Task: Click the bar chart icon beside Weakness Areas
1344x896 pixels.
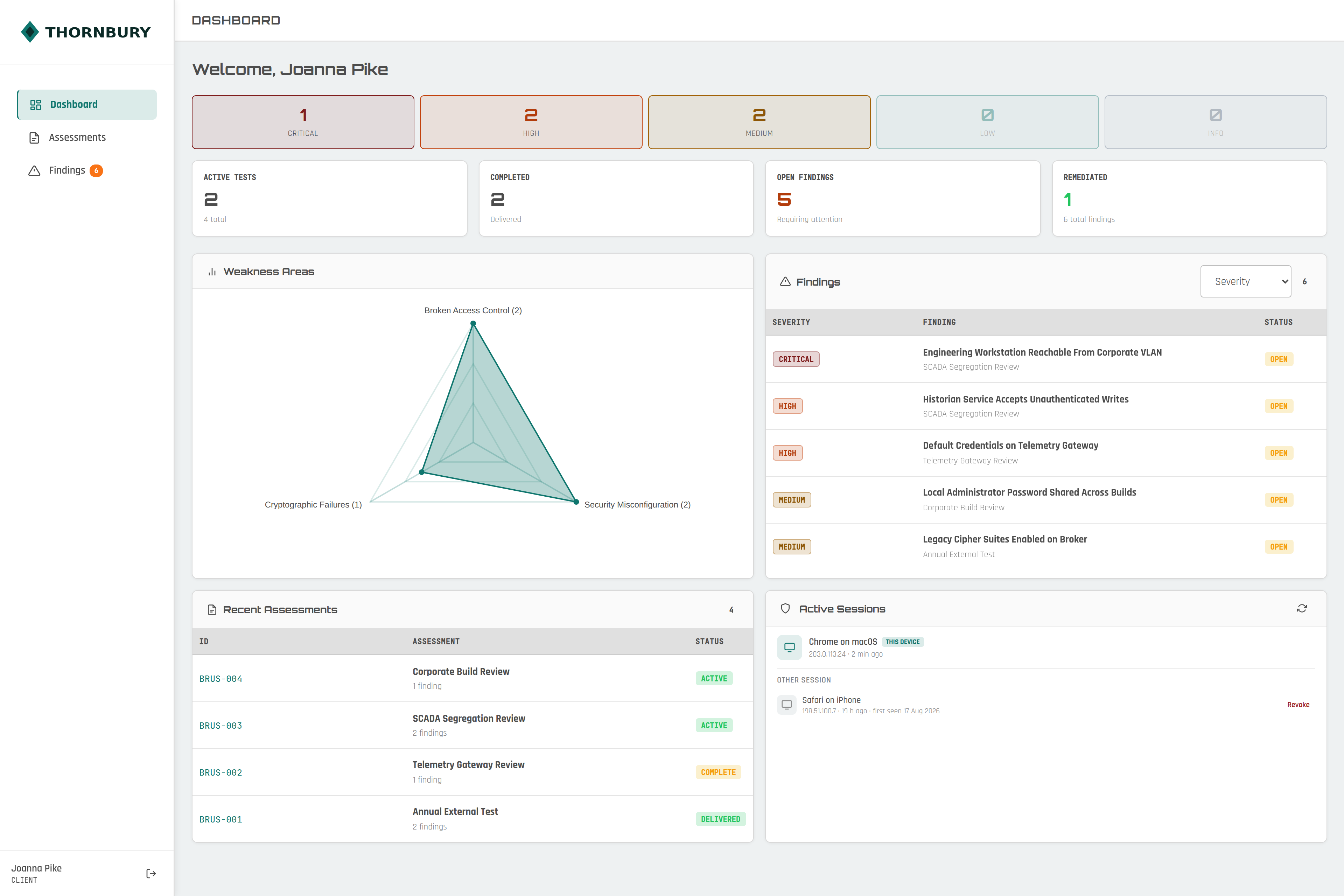Action: coord(212,272)
